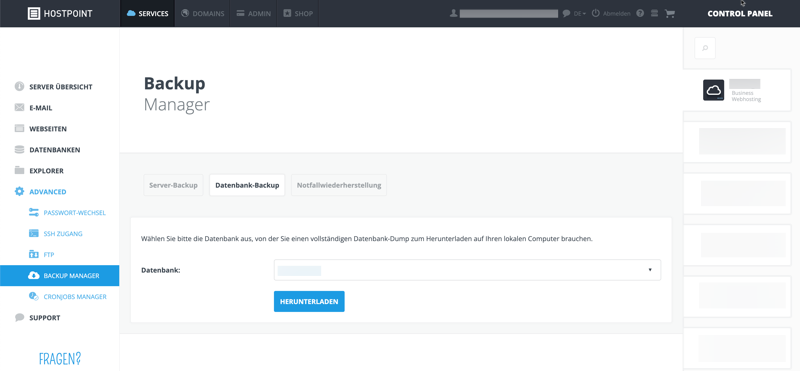Click the Server Übersicht info icon
Image resolution: width=800 pixels, height=371 pixels.
coord(19,86)
